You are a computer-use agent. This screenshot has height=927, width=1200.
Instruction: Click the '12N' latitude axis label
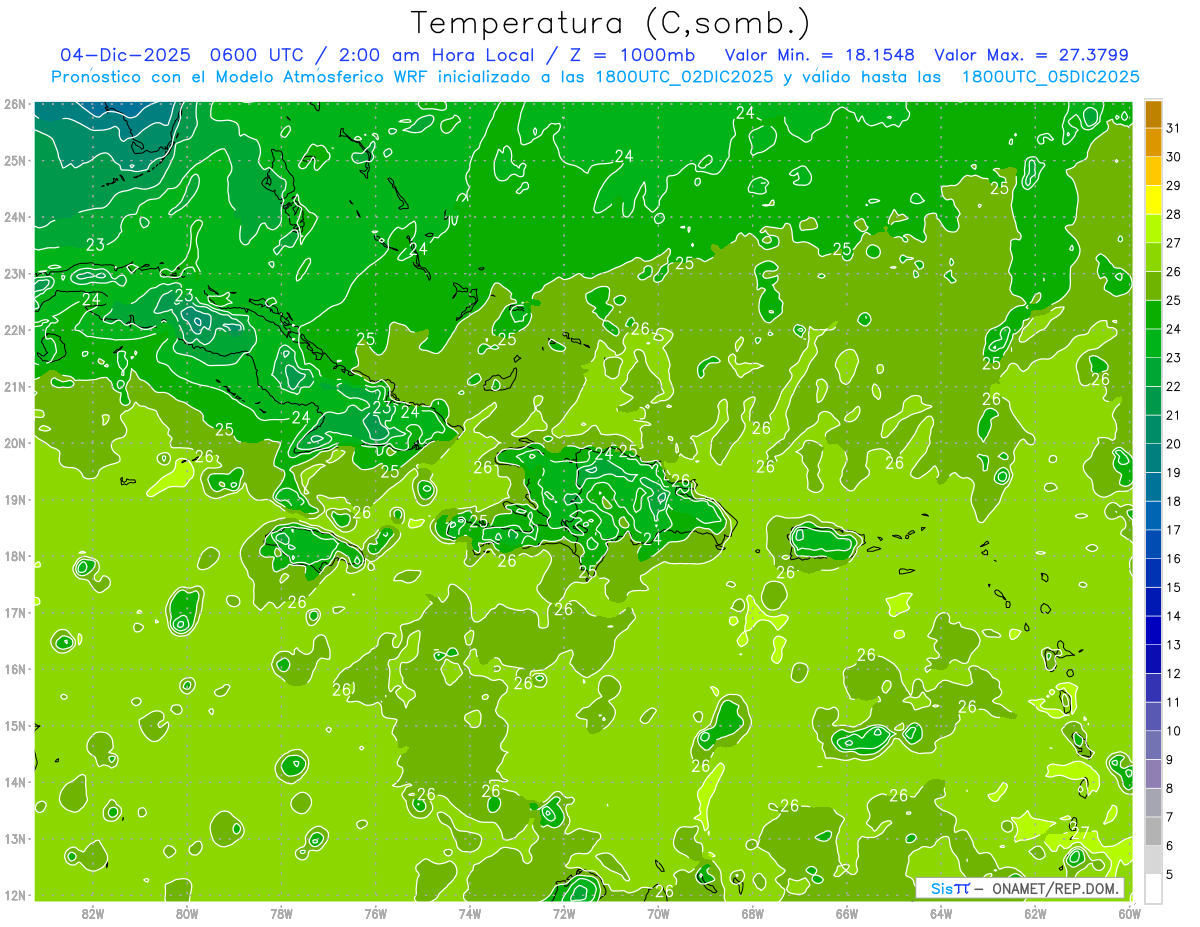(14, 895)
